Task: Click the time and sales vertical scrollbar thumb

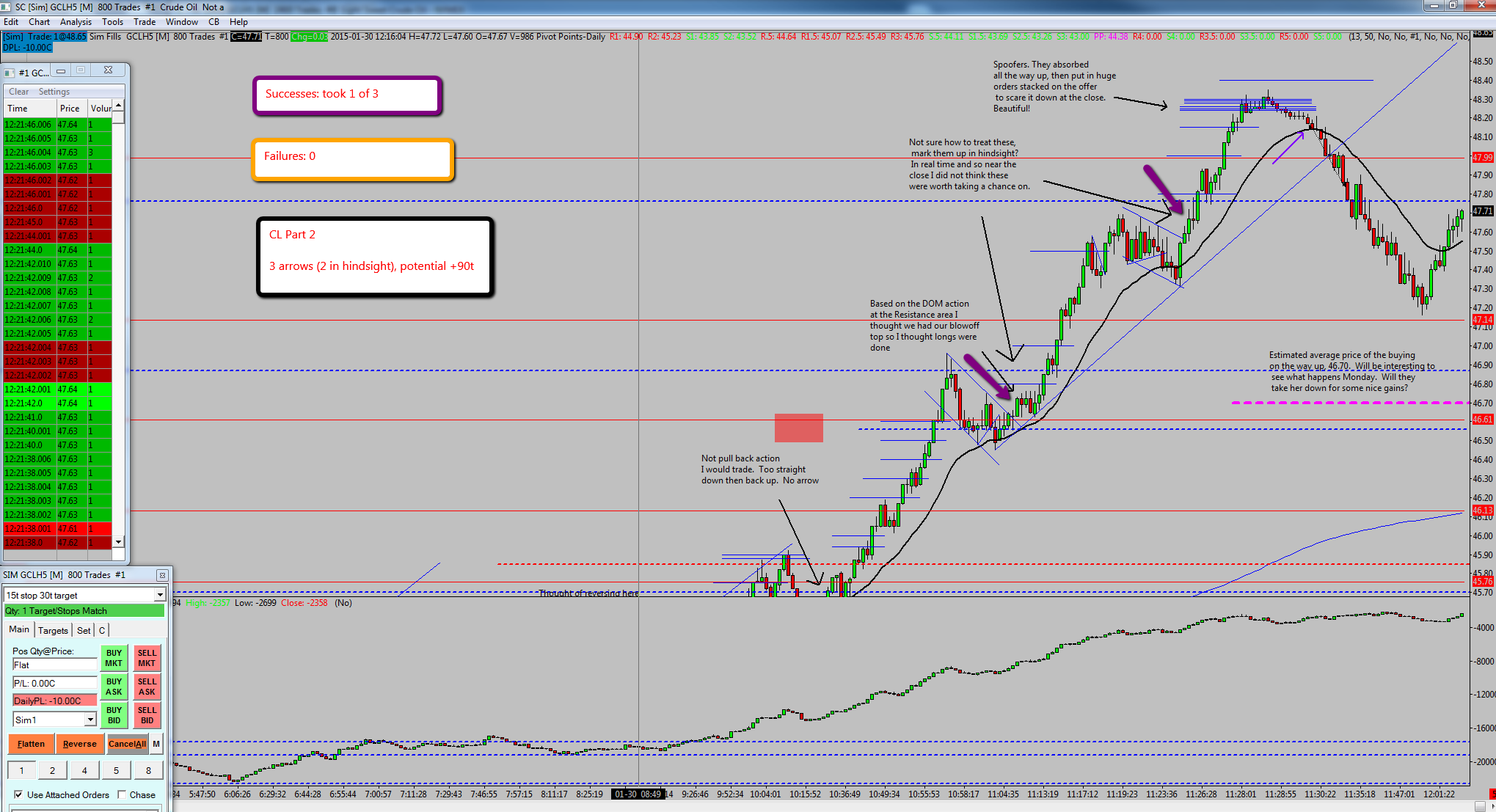Action: click(x=118, y=117)
